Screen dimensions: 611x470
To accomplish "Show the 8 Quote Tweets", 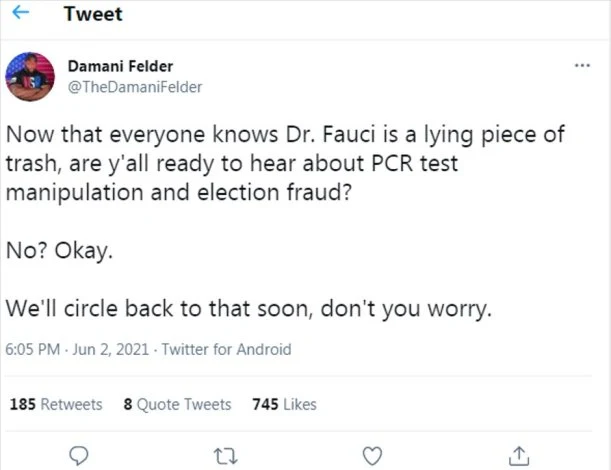I will click(177, 404).
